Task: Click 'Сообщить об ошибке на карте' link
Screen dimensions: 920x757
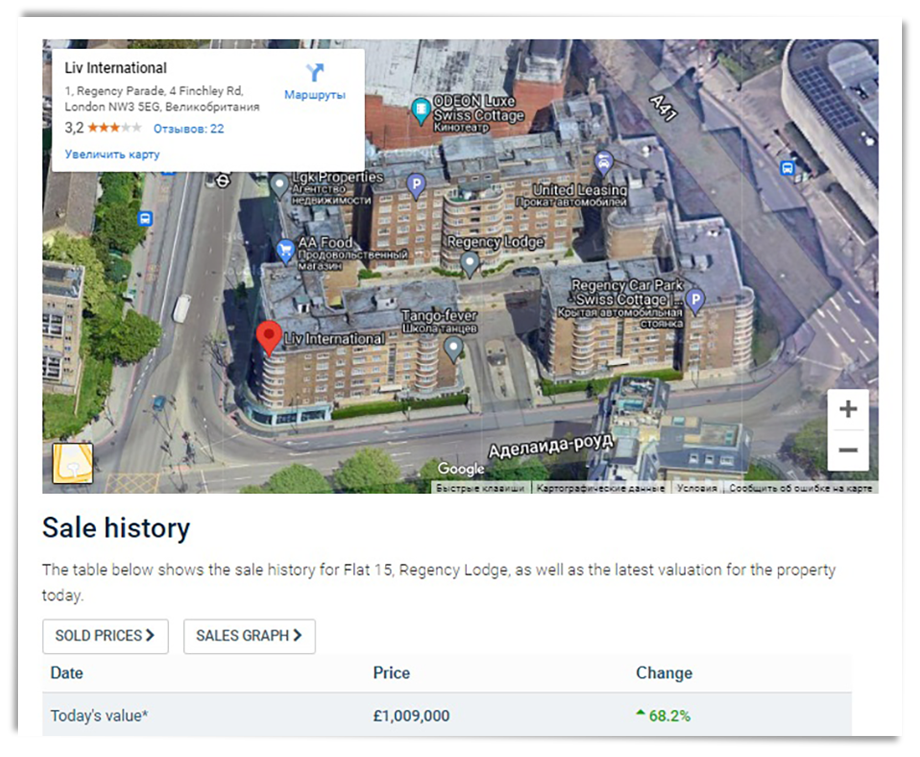Action: pyautogui.click(x=800, y=488)
